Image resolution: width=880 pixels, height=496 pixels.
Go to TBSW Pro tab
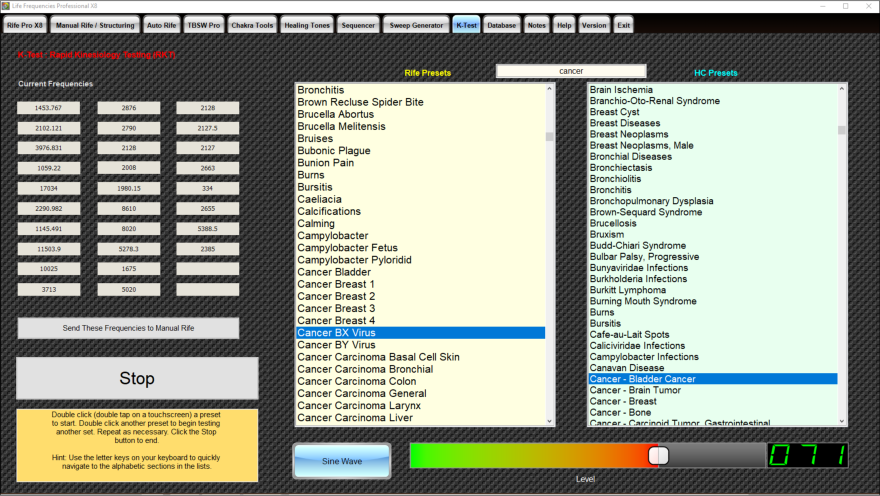point(204,25)
